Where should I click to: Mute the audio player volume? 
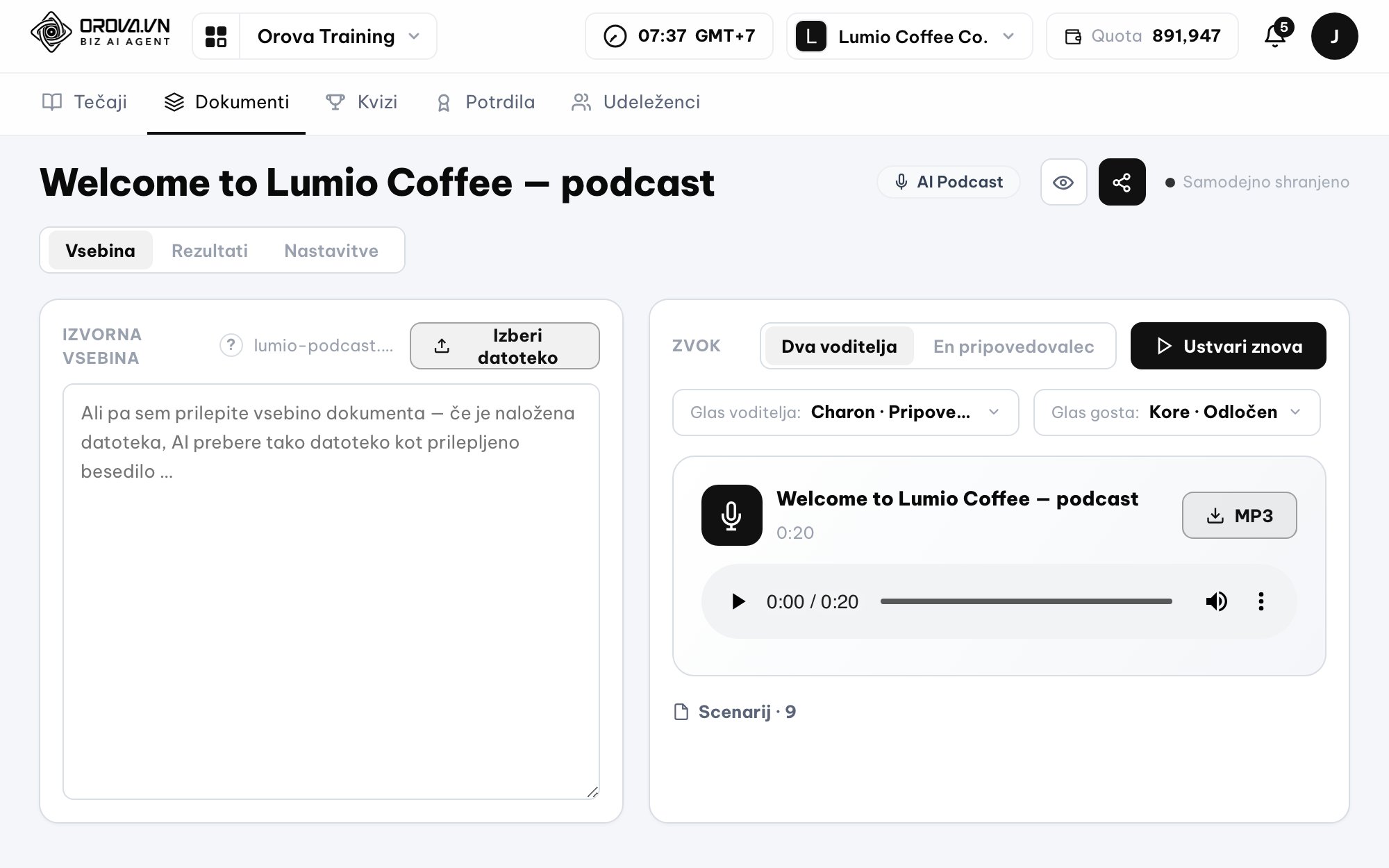coord(1216,601)
